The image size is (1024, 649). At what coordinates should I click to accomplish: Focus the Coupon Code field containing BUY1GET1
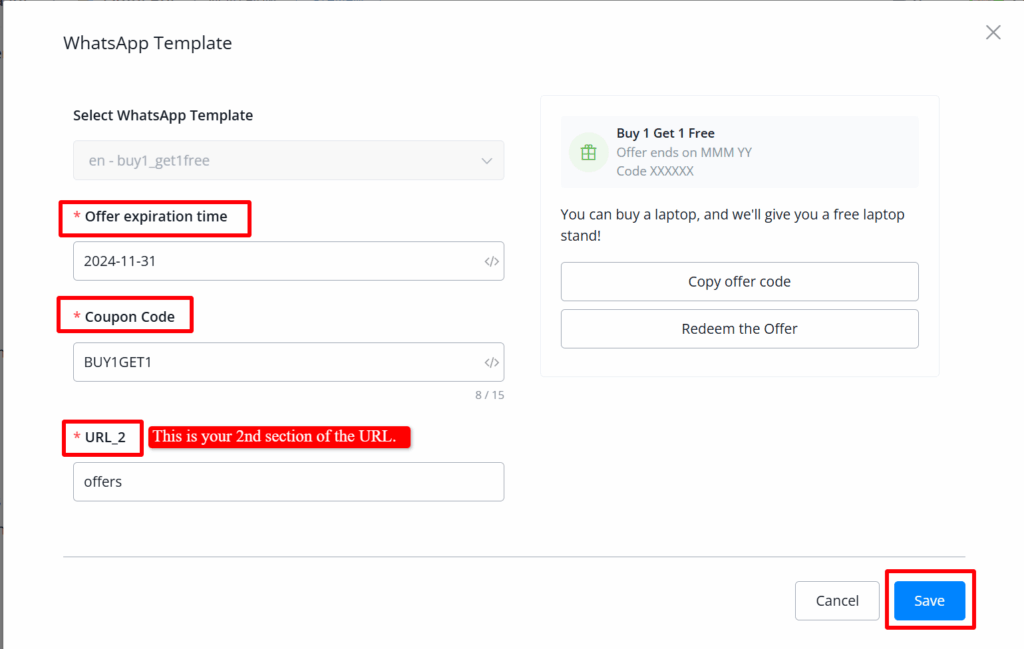tap(275, 363)
